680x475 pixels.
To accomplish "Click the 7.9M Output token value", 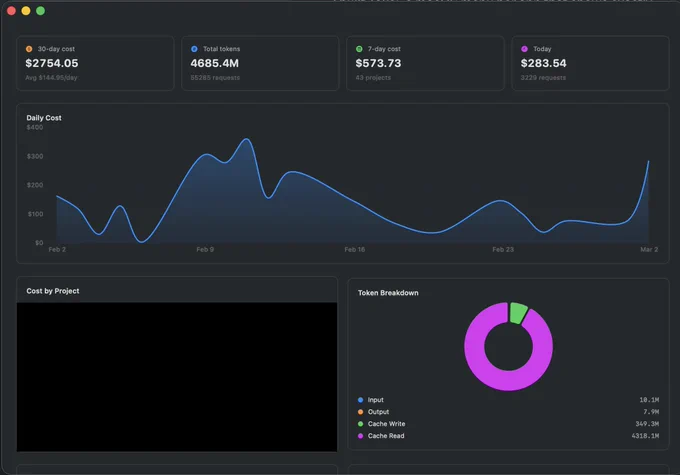I will pyautogui.click(x=651, y=412).
